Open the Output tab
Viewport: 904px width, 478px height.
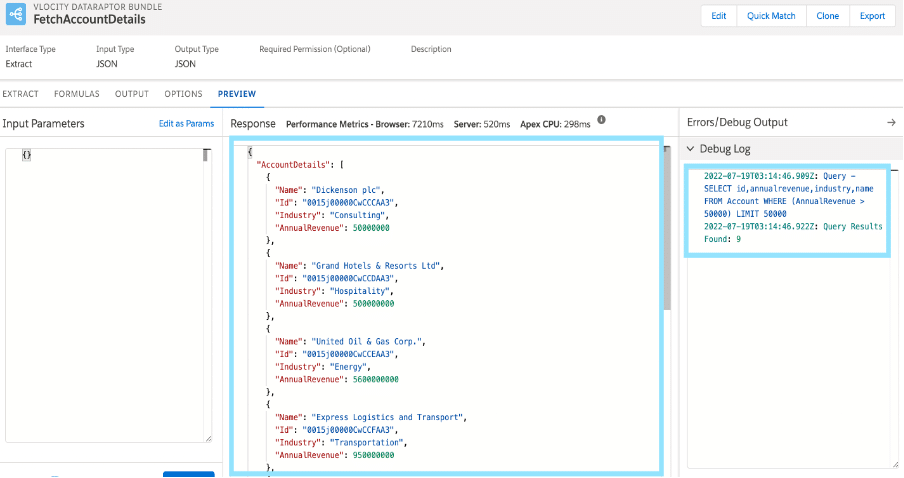point(132,94)
